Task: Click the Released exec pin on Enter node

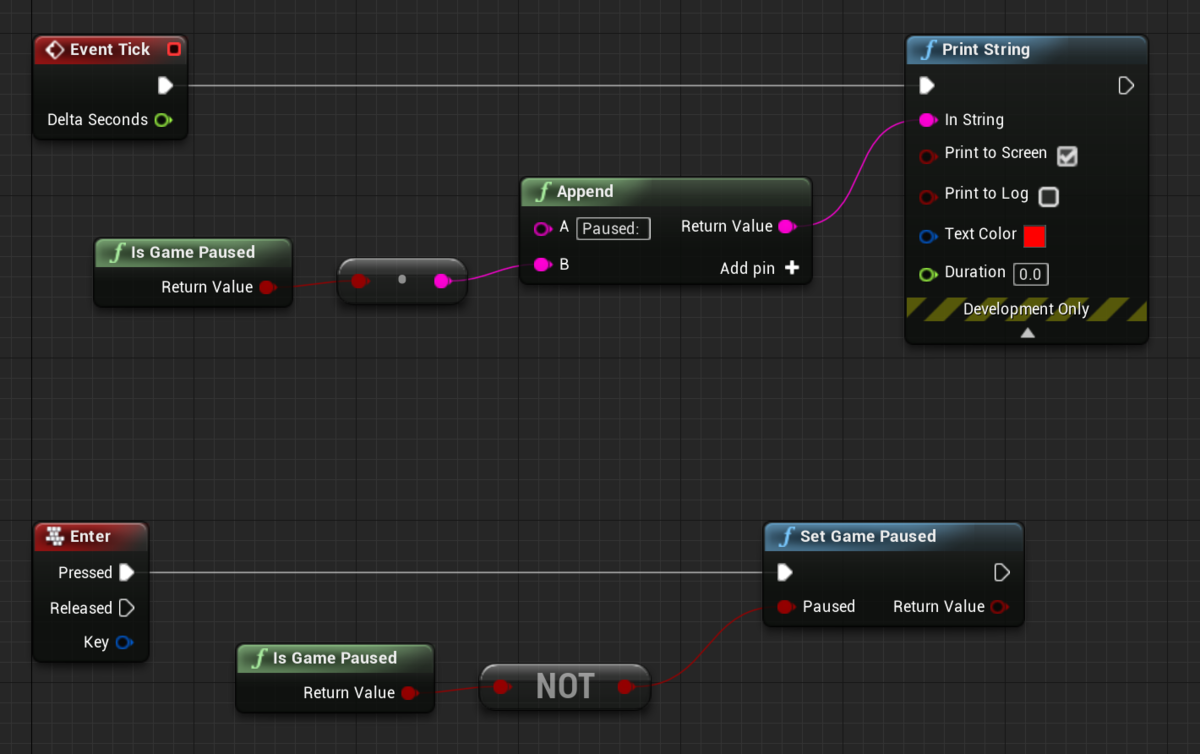Action: [126, 607]
